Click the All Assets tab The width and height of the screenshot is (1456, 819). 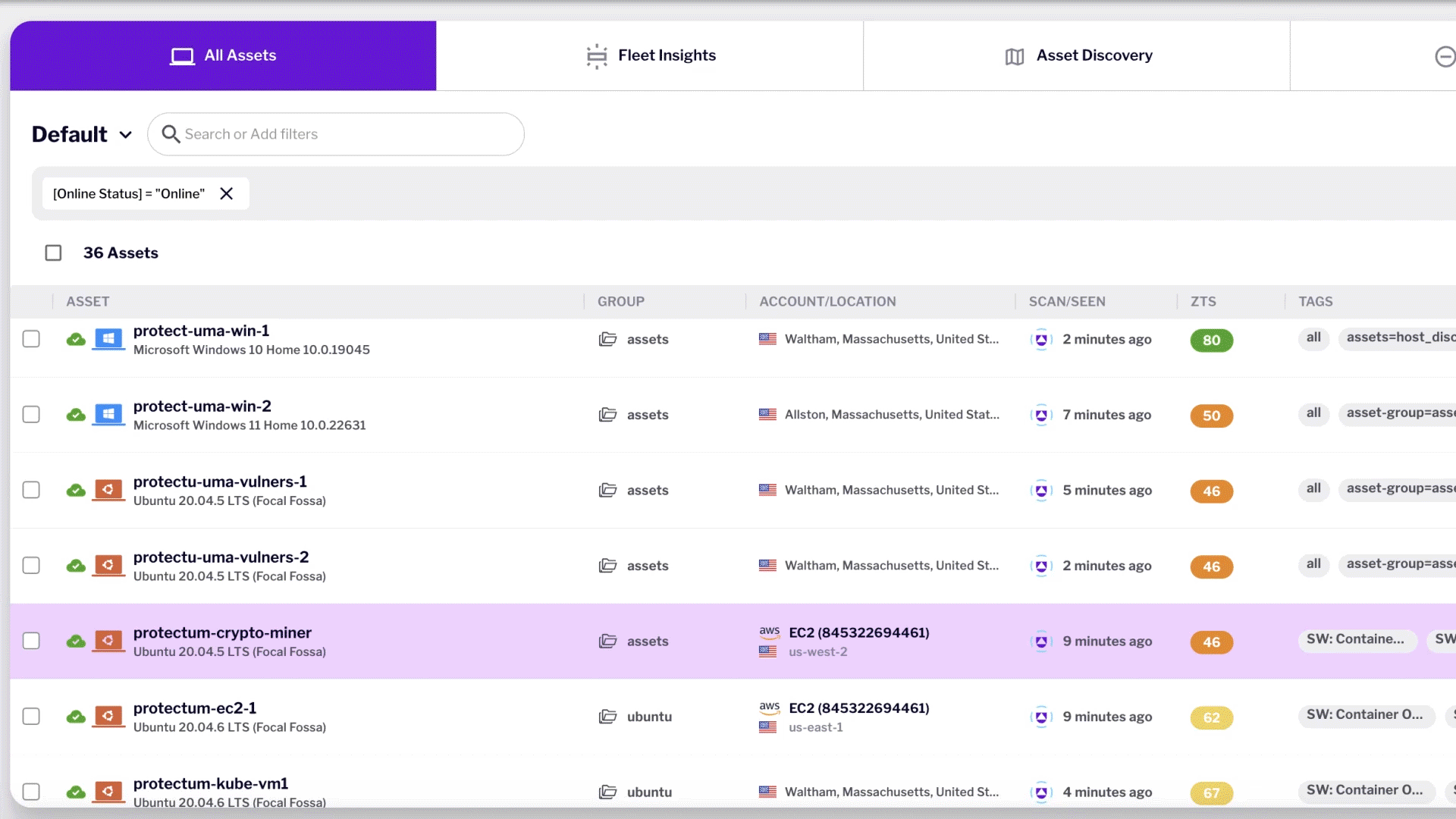(222, 55)
